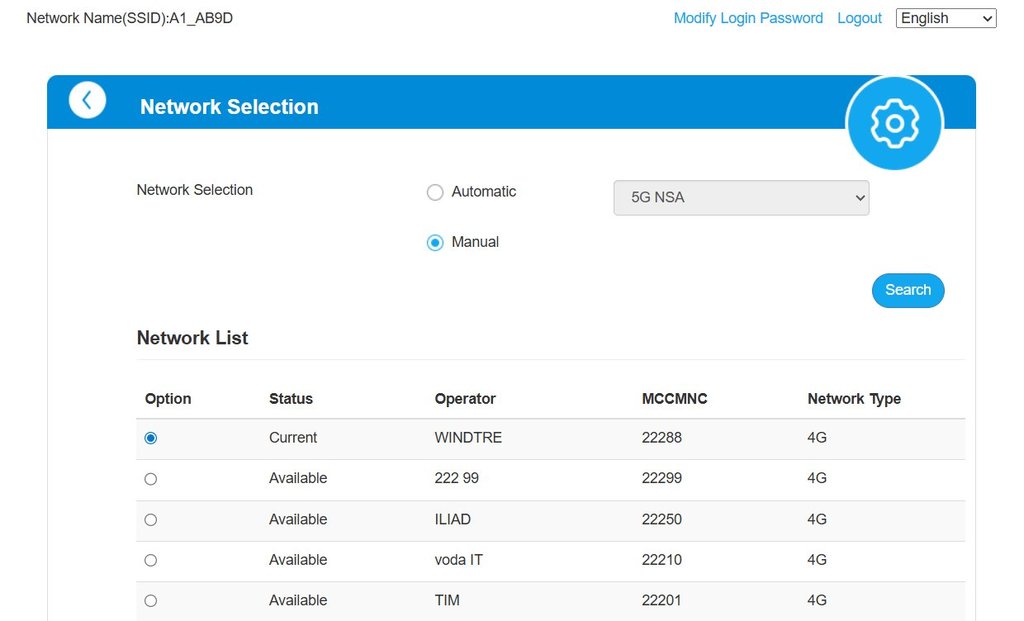The width and height of the screenshot is (1024, 621).
Task: Click the MCCMNC column header
Action: [x=674, y=399]
